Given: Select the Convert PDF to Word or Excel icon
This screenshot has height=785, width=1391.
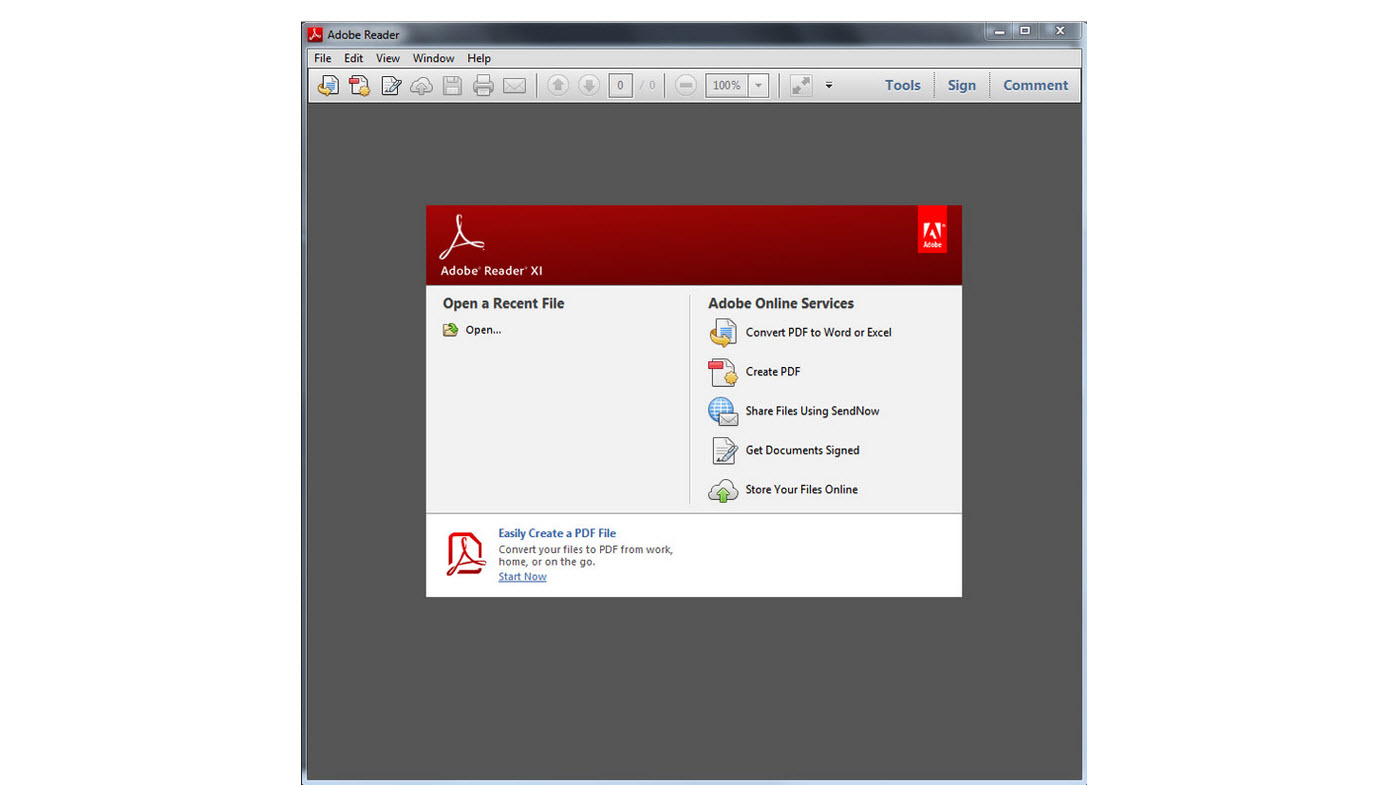Looking at the screenshot, I should point(722,332).
